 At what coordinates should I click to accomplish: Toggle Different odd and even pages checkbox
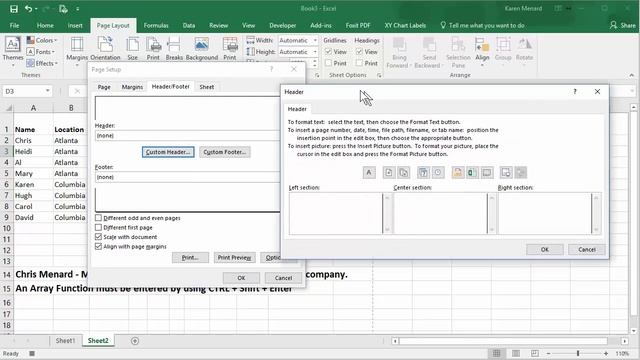point(98,218)
